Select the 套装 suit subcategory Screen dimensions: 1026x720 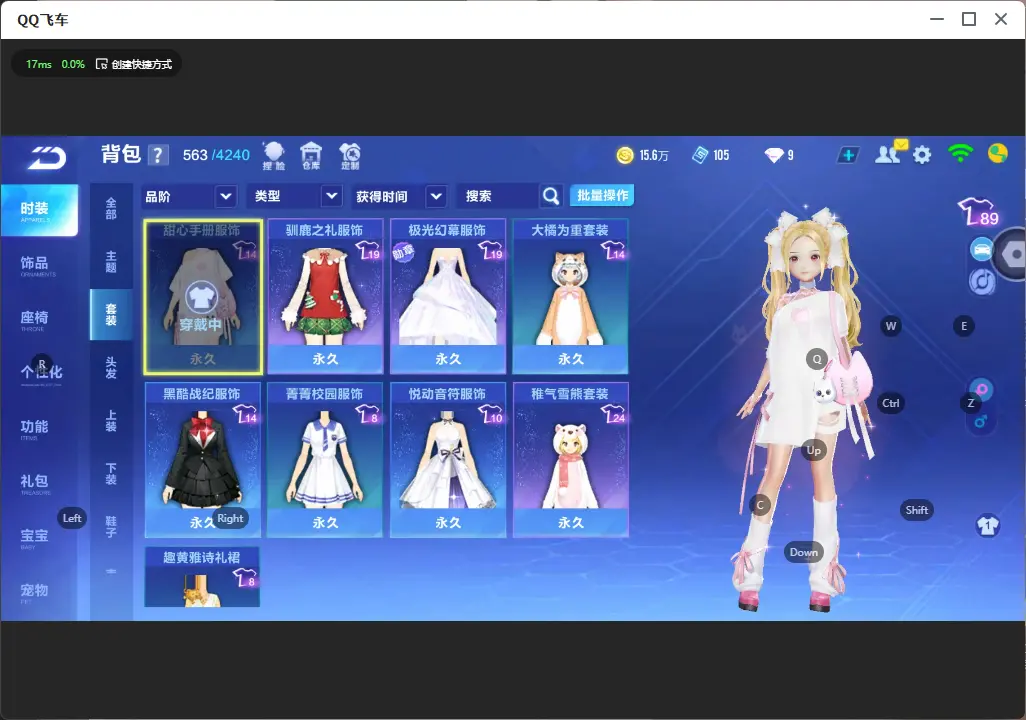[111, 315]
